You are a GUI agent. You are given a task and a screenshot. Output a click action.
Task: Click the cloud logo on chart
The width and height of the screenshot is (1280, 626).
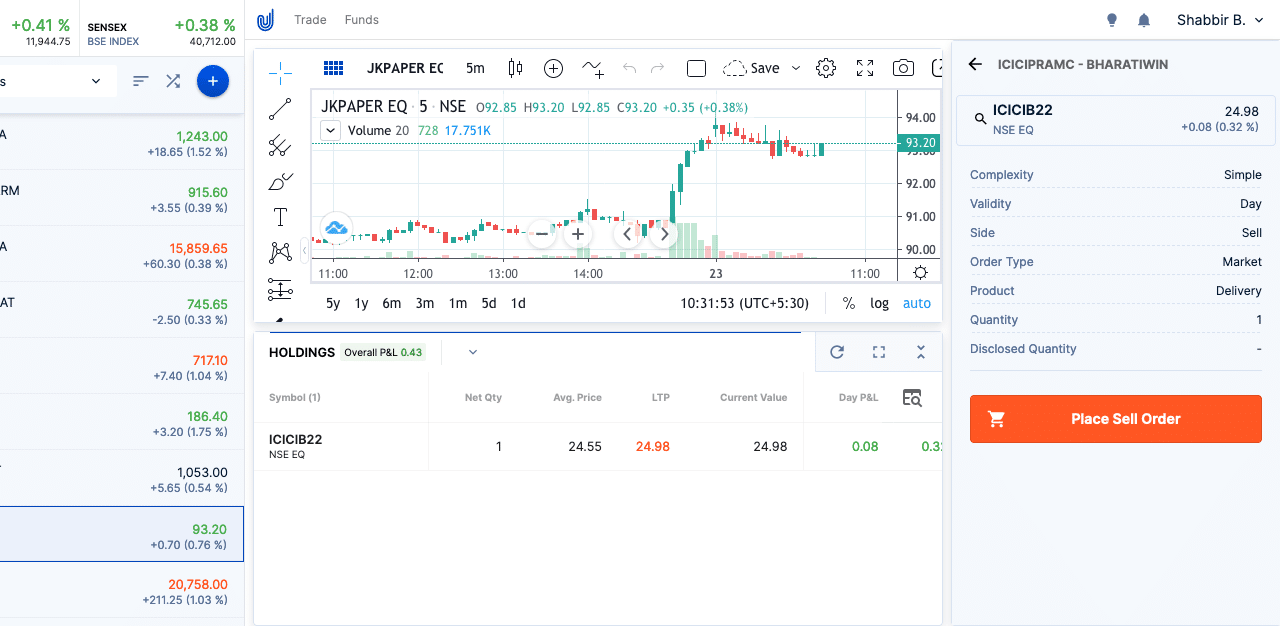click(336, 229)
